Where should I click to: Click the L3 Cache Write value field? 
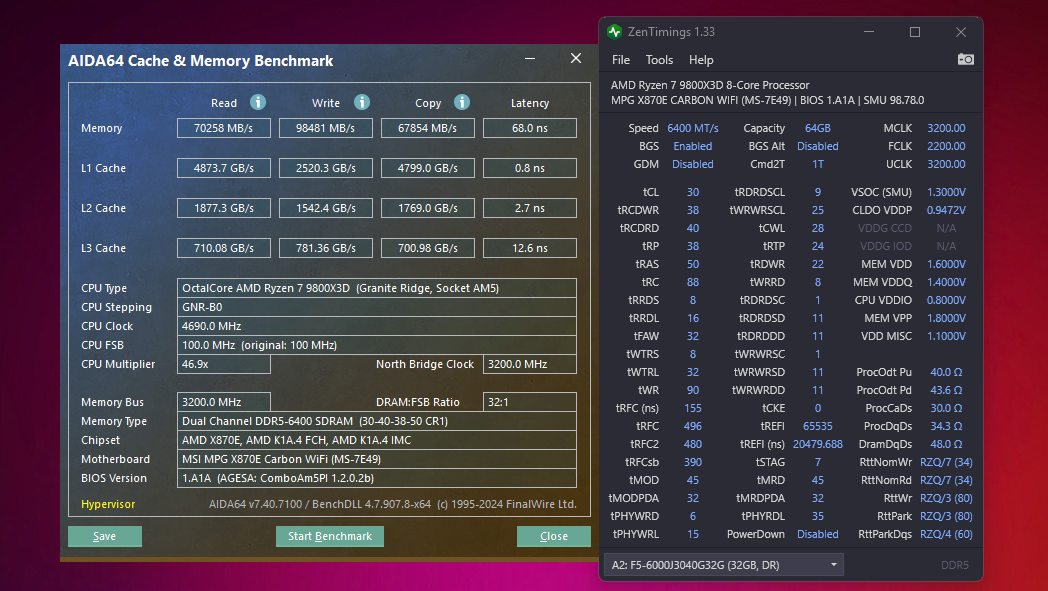pyautogui.click(x=326, y=248)
